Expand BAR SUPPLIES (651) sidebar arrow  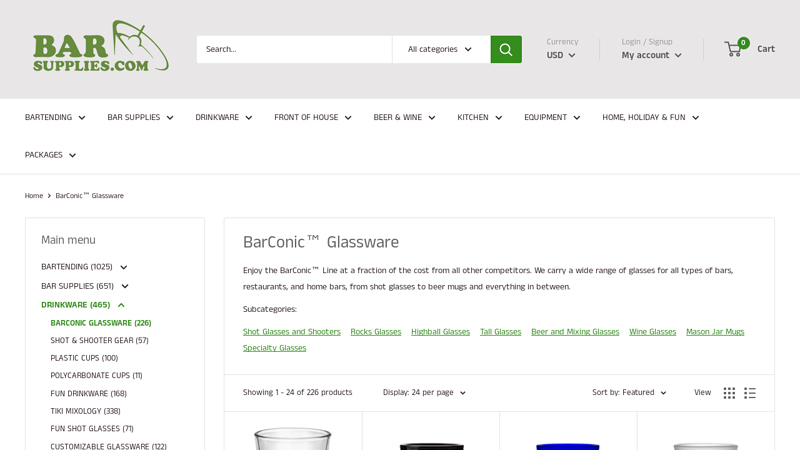(125, 286)
